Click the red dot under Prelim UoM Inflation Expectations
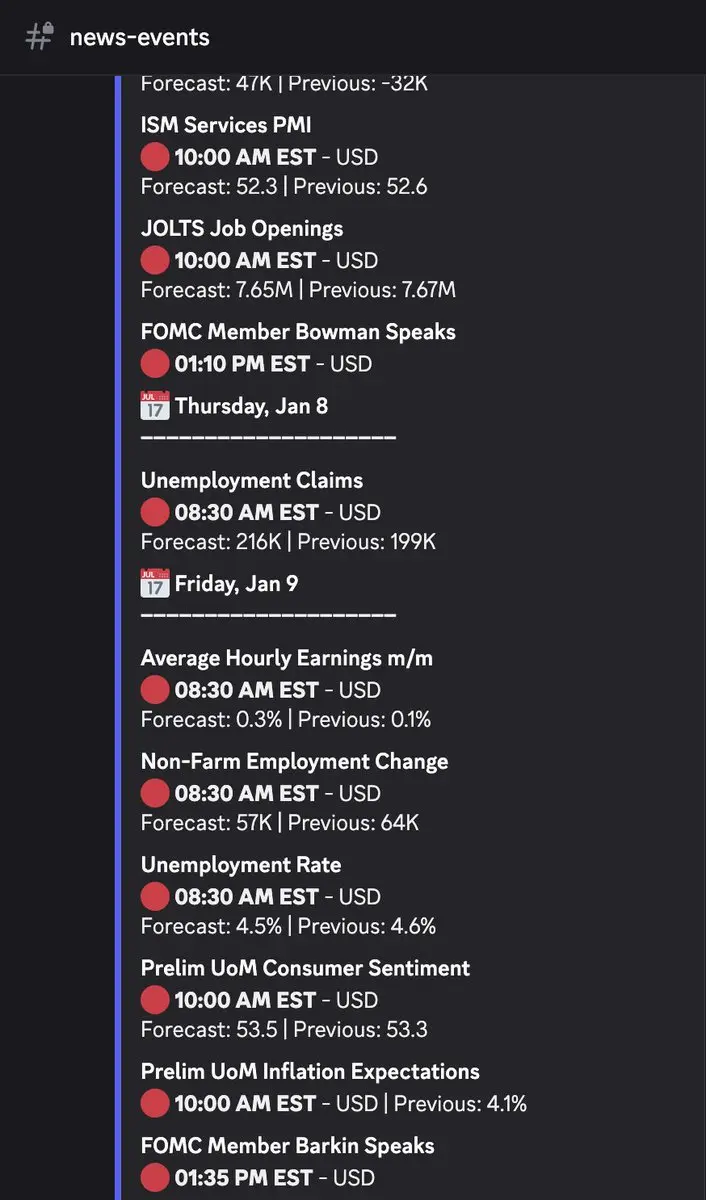This screenshot has width=706, height=1200. [155, 1103]
